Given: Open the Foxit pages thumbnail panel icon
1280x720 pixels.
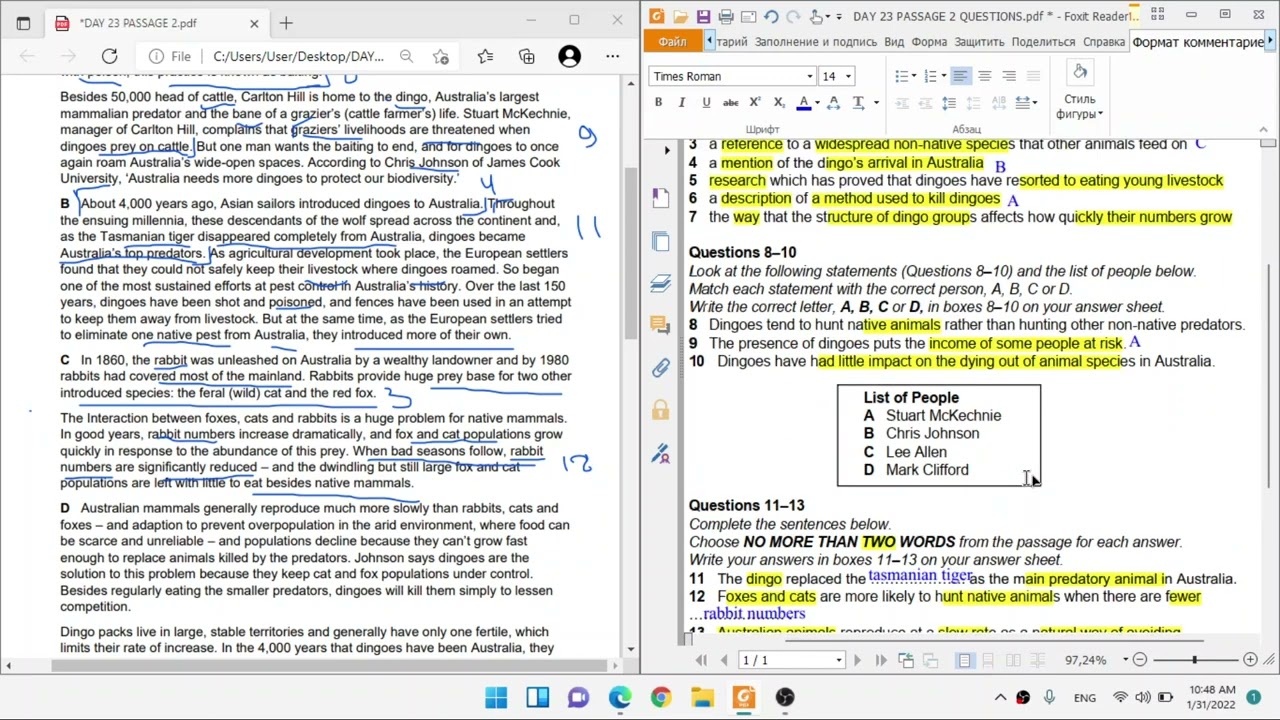Looking at the screenshot, I should click(x=660, y=241).
